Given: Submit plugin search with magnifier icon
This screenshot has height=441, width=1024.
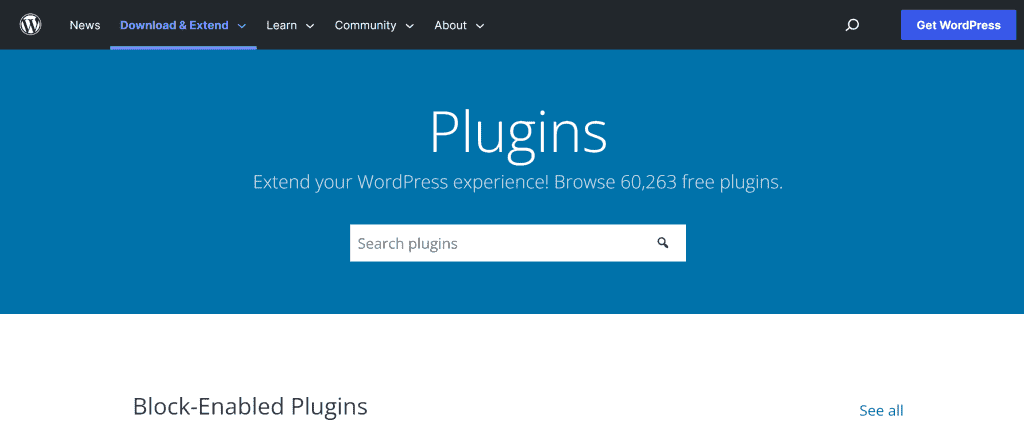Looking at the screenshot, I should point(663,243).
